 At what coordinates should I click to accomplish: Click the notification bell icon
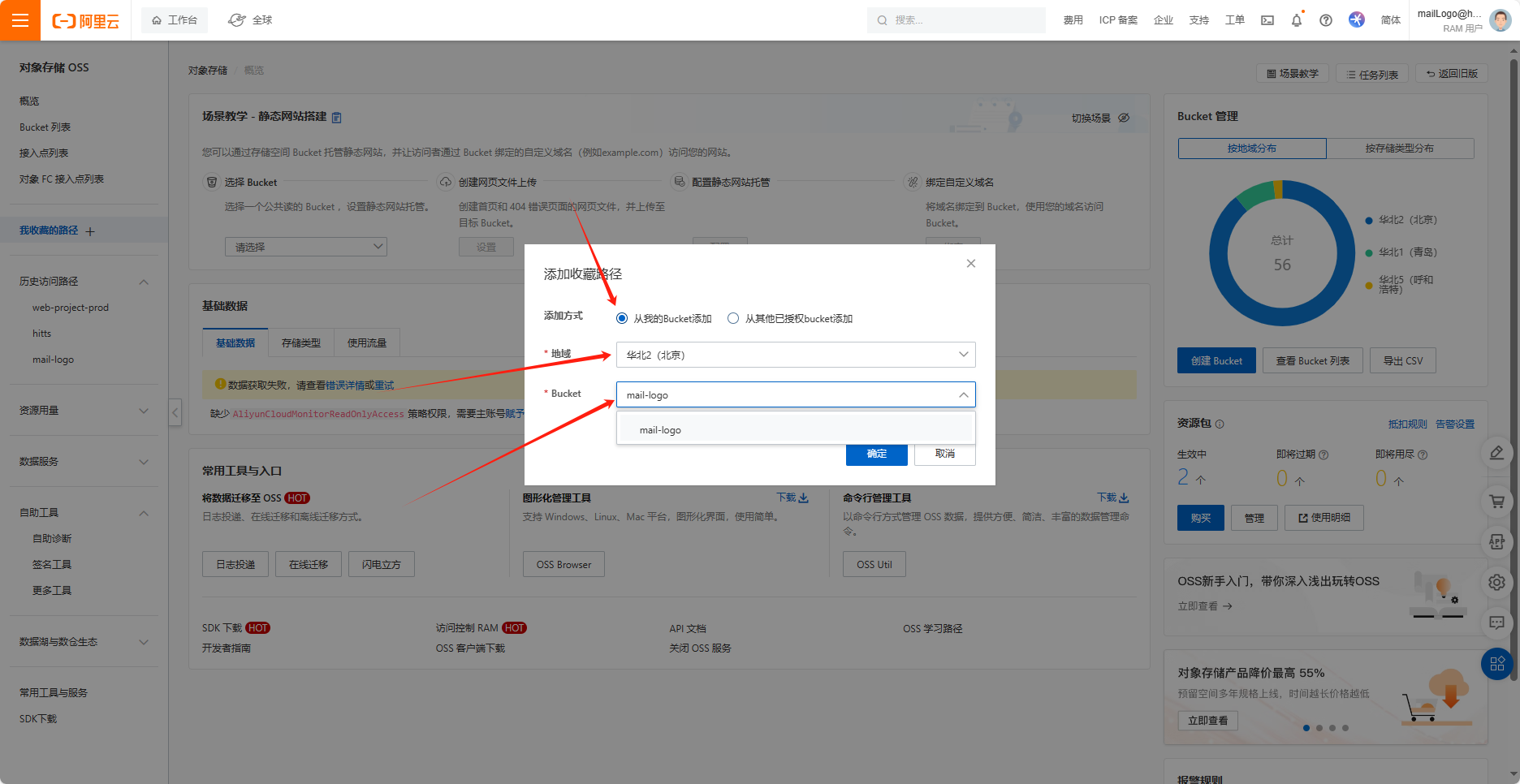point(1297,20)
